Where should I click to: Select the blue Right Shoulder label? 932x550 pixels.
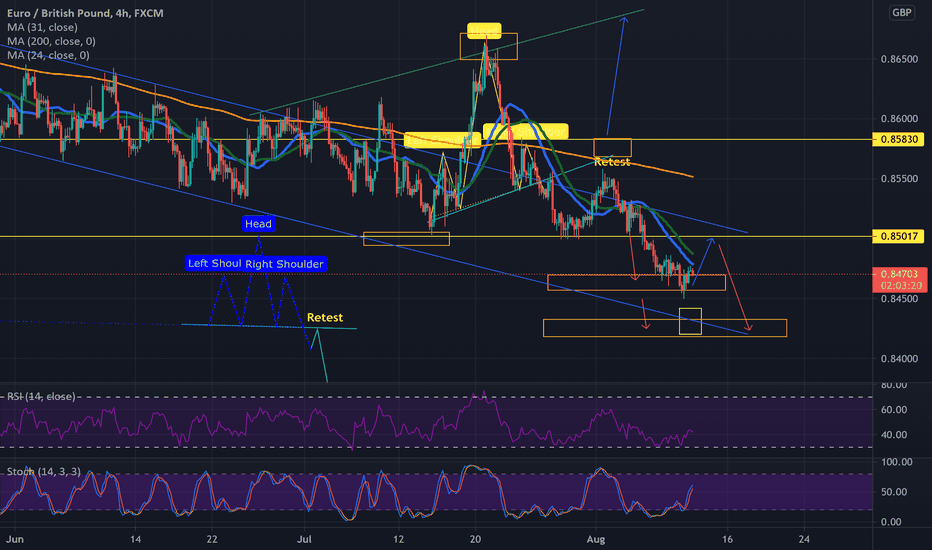click(284, 264)
